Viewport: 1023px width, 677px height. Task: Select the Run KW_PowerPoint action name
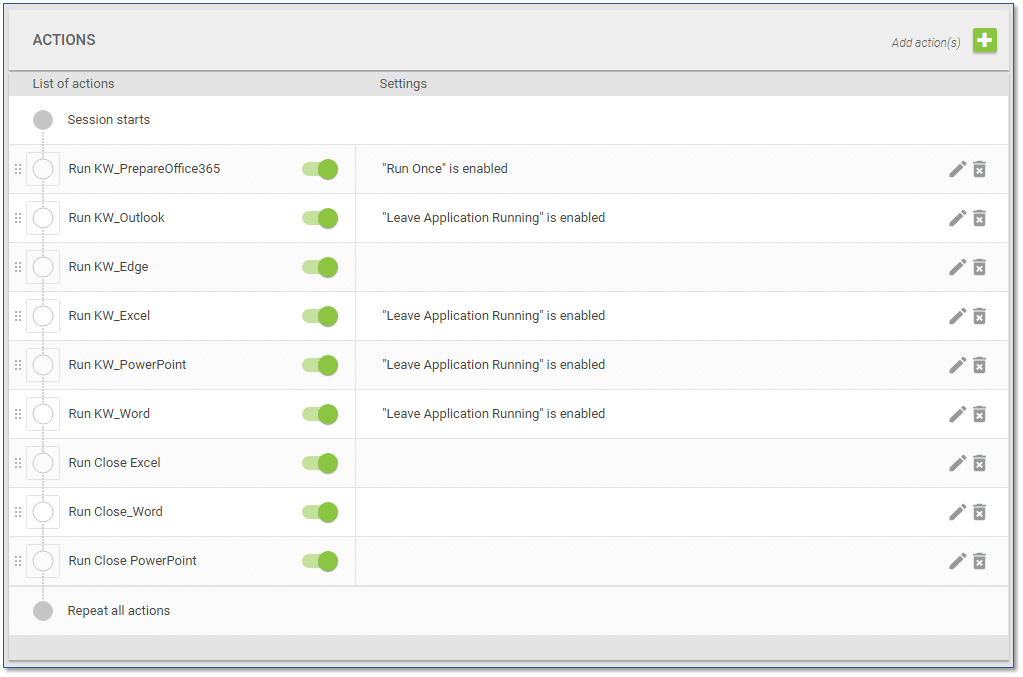click(127, 365)
